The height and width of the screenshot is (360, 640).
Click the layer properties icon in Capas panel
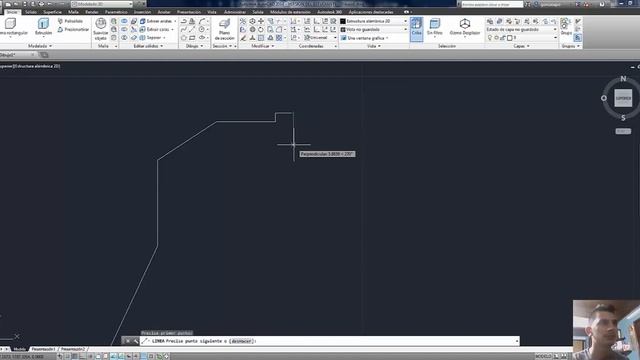click(490, 21)
